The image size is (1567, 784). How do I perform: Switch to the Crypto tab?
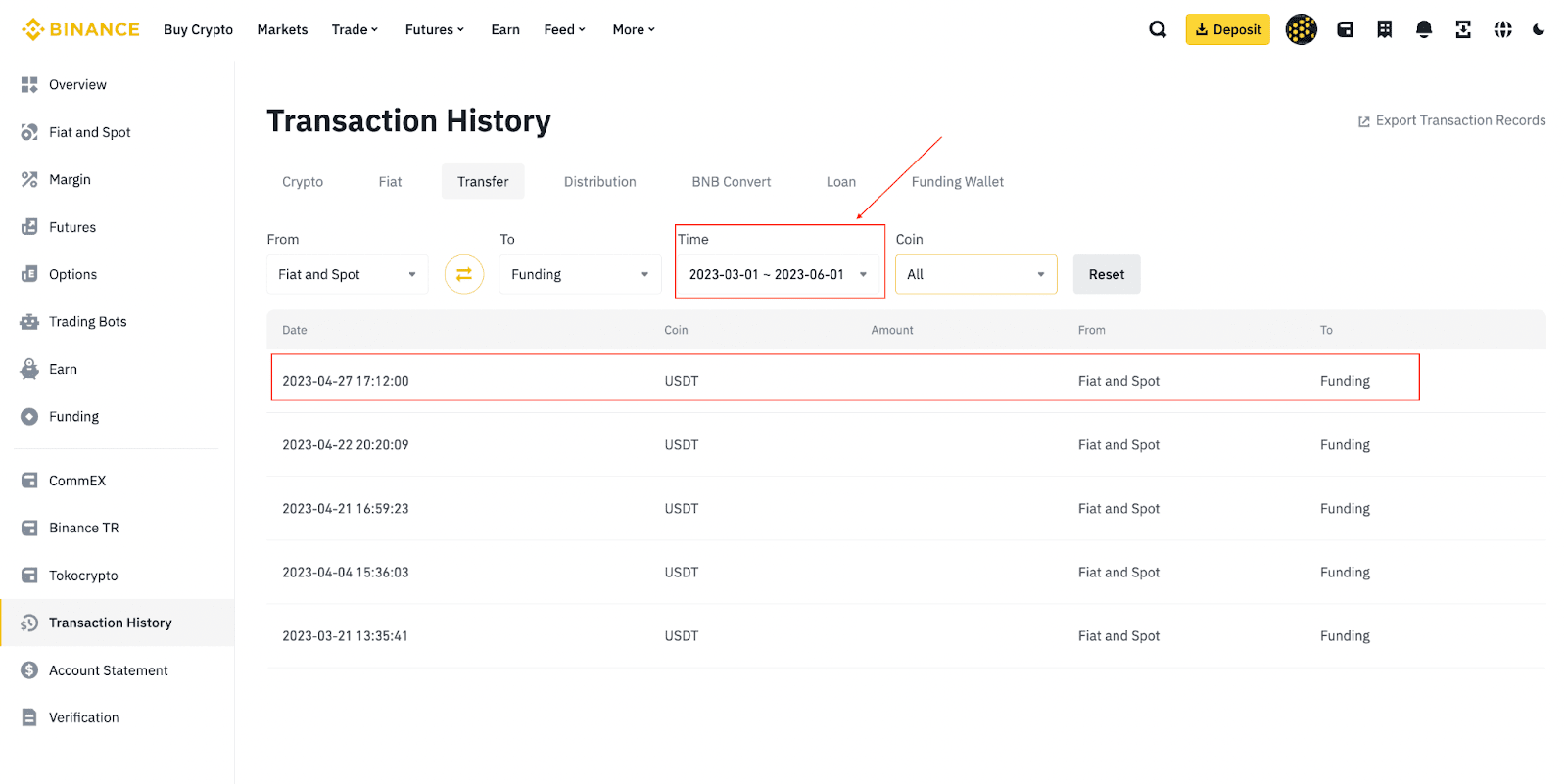(303, 182)
